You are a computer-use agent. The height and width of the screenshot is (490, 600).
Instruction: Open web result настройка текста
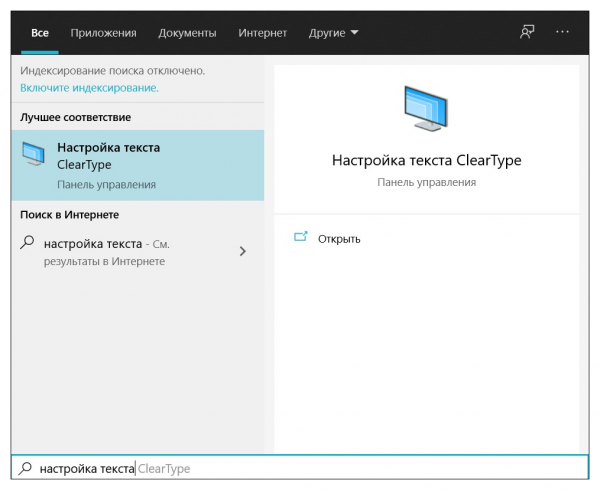138,252
